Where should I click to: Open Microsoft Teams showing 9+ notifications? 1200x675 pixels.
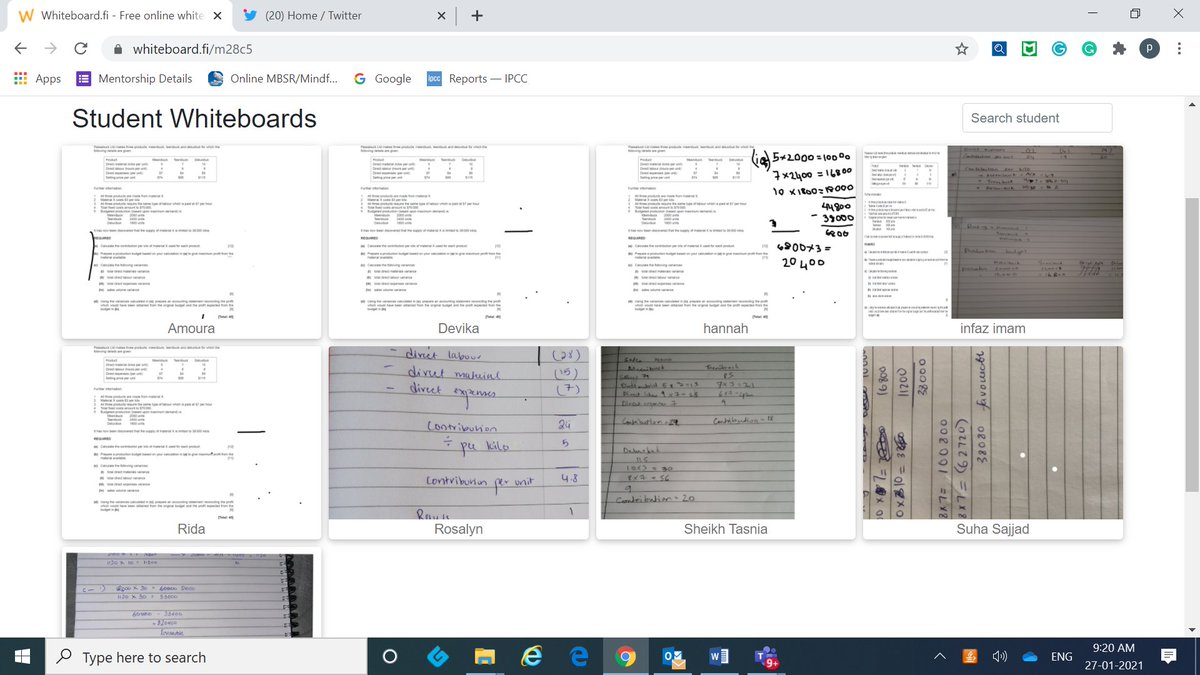765,657
